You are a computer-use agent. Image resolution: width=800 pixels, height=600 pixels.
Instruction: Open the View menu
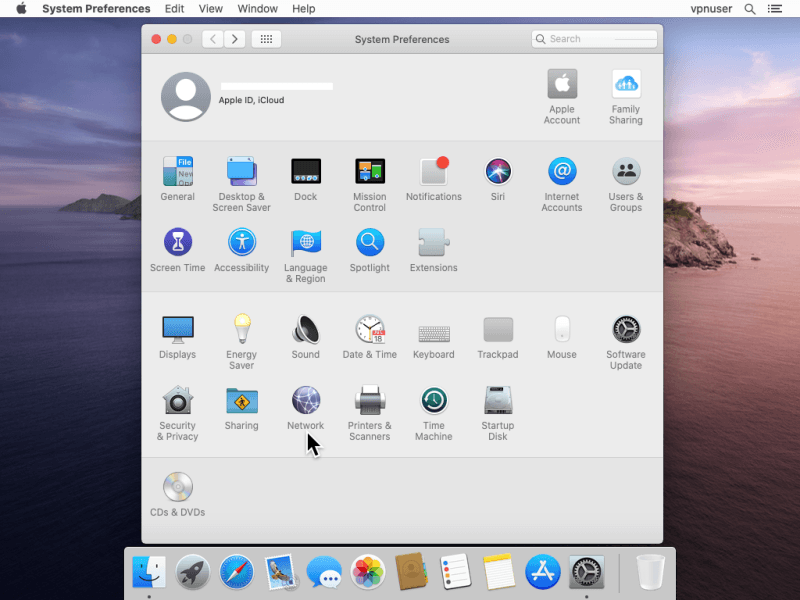tap(211, 9)
